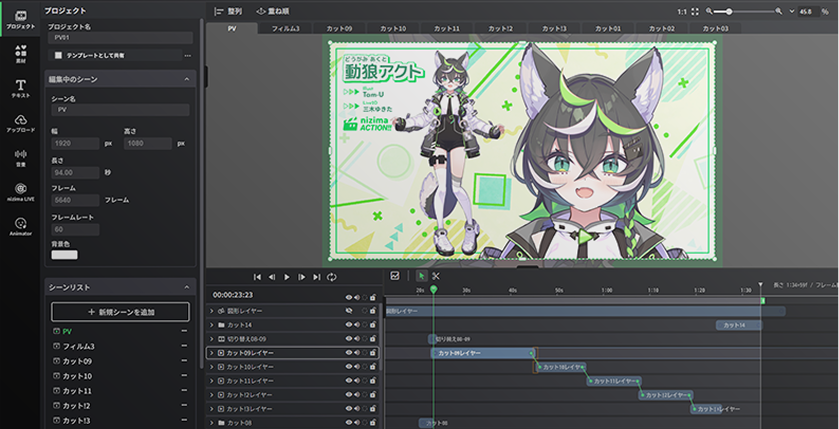Click the 重ね順 stacking order tool
Image resolution: width=839 pixels, height=429 pixels.
pyautogui.click(x=273, y=11)
